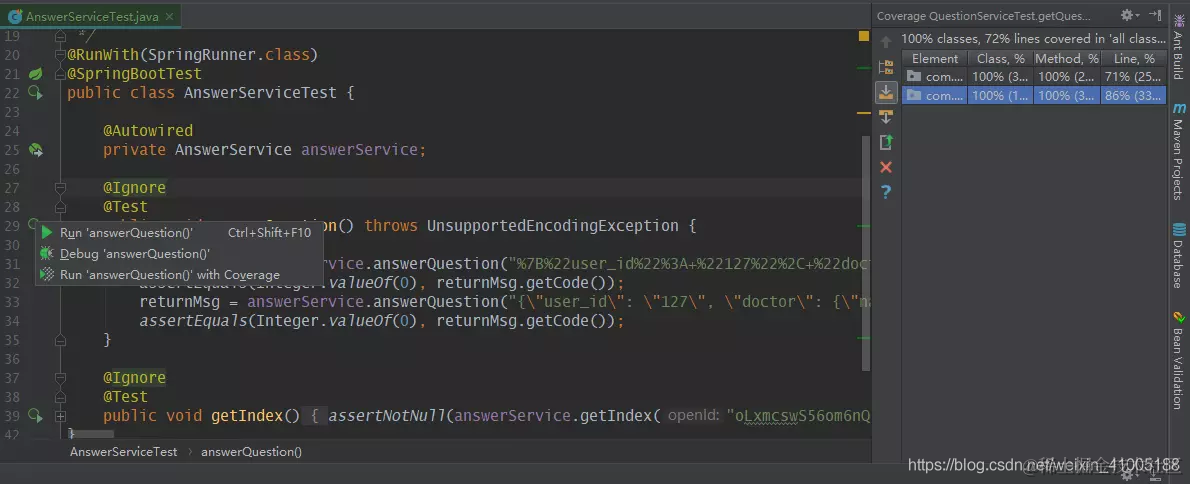Click the @SpringBootTest annotation text
This screenshot has width=1190, height=484.
pos(134,74)
